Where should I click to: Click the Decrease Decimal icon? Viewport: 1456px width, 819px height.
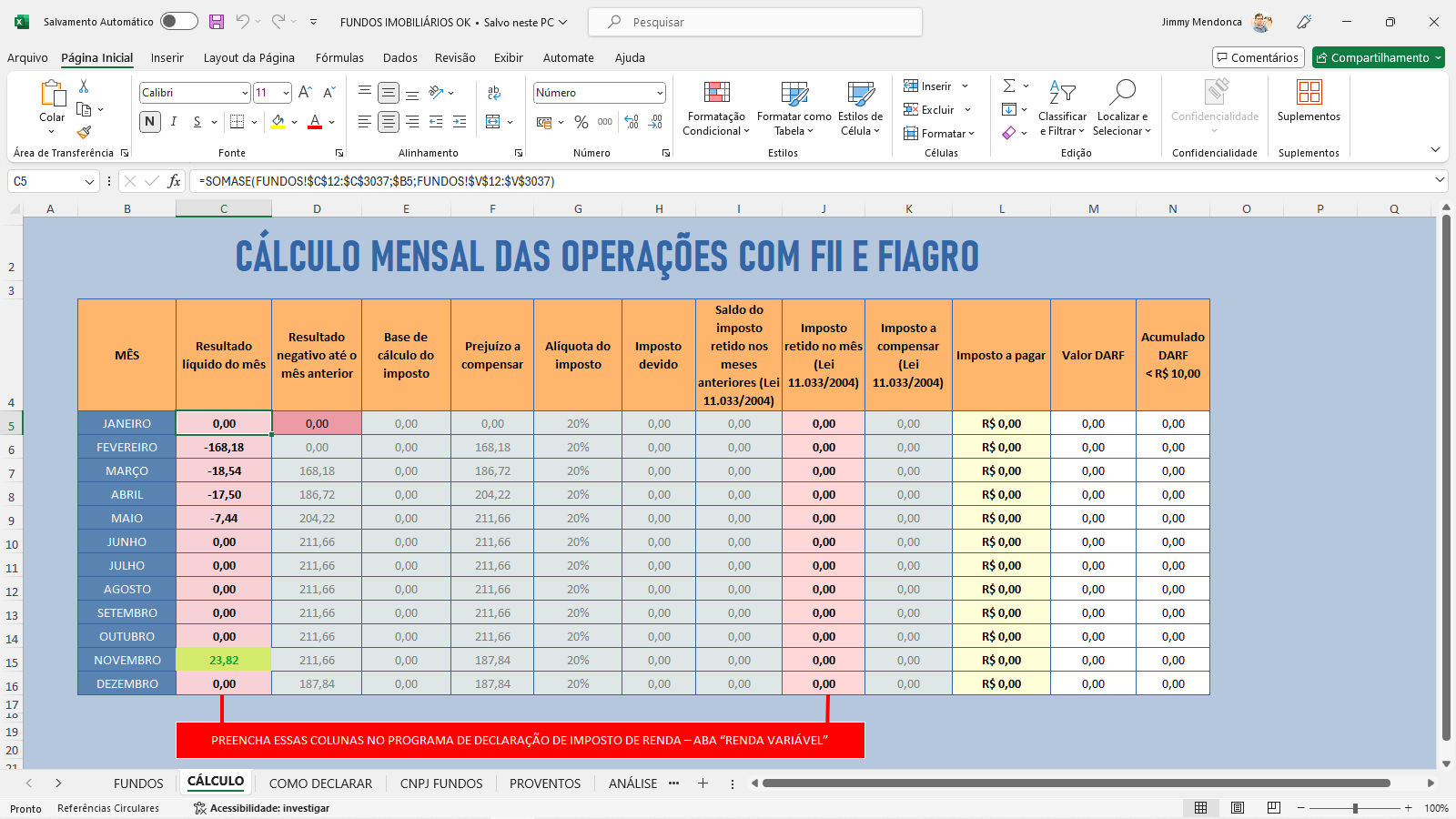coord(656,122)
